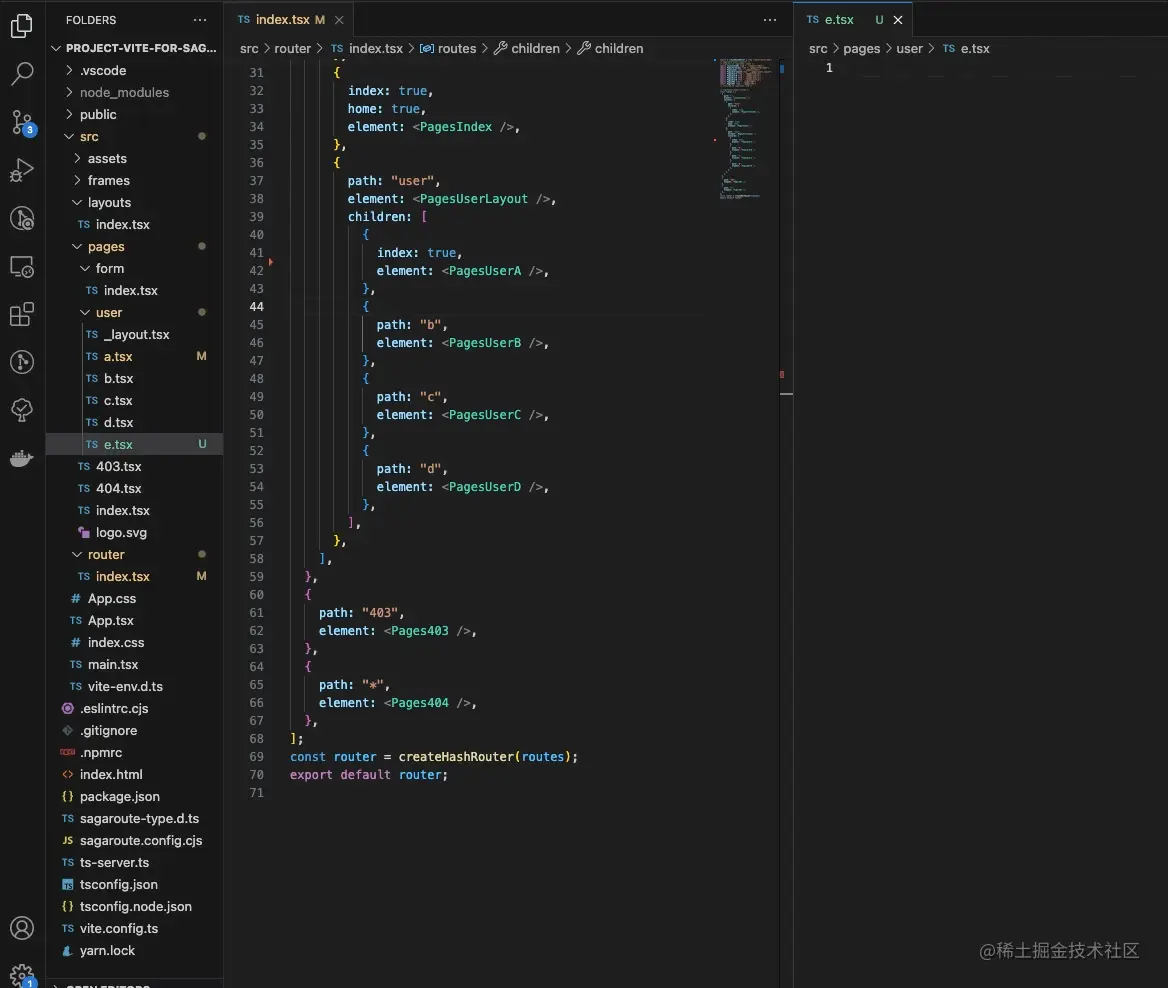
Task: Open package.json file
Action: click(136, 796)
